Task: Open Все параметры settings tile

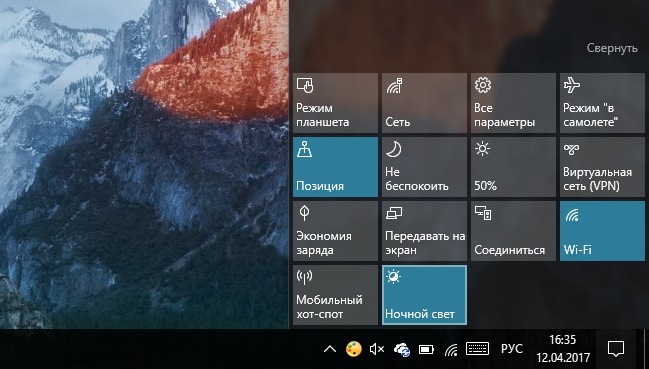Action: point(513,103)
